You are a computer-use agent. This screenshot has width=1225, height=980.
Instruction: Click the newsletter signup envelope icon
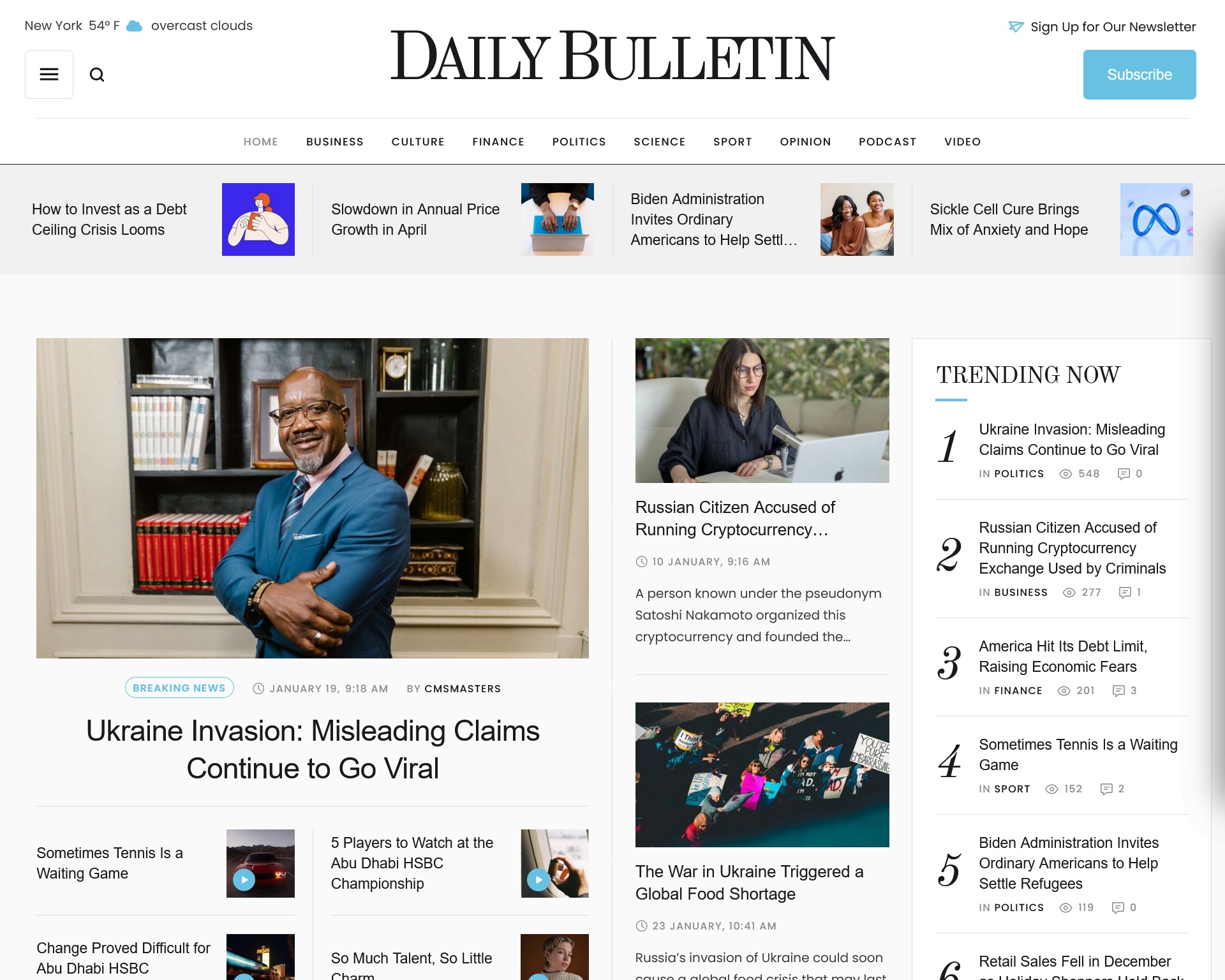(x=1018, y=25)
